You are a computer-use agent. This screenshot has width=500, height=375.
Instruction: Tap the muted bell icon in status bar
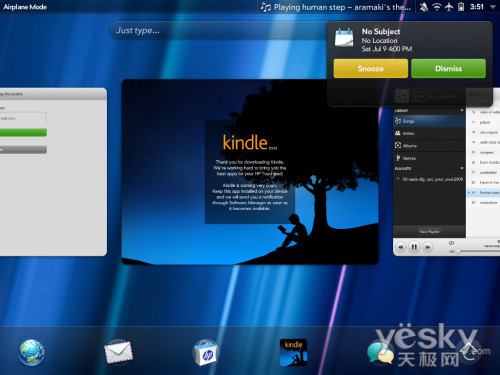(x=424, y=7)
